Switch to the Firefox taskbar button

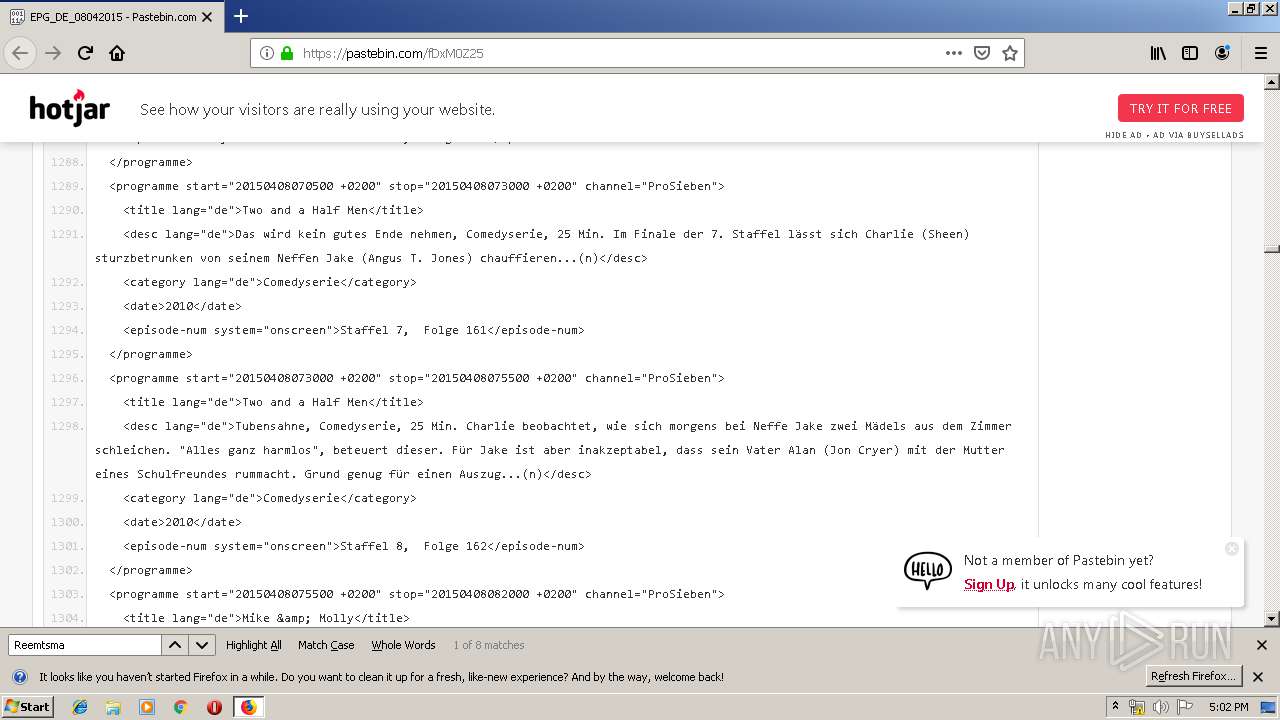(248, 707)
